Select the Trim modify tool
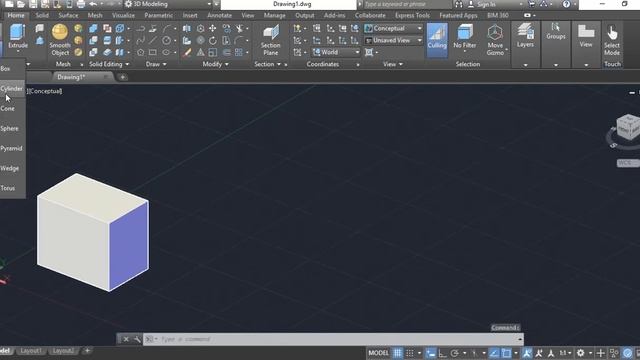 click(240, 28)
